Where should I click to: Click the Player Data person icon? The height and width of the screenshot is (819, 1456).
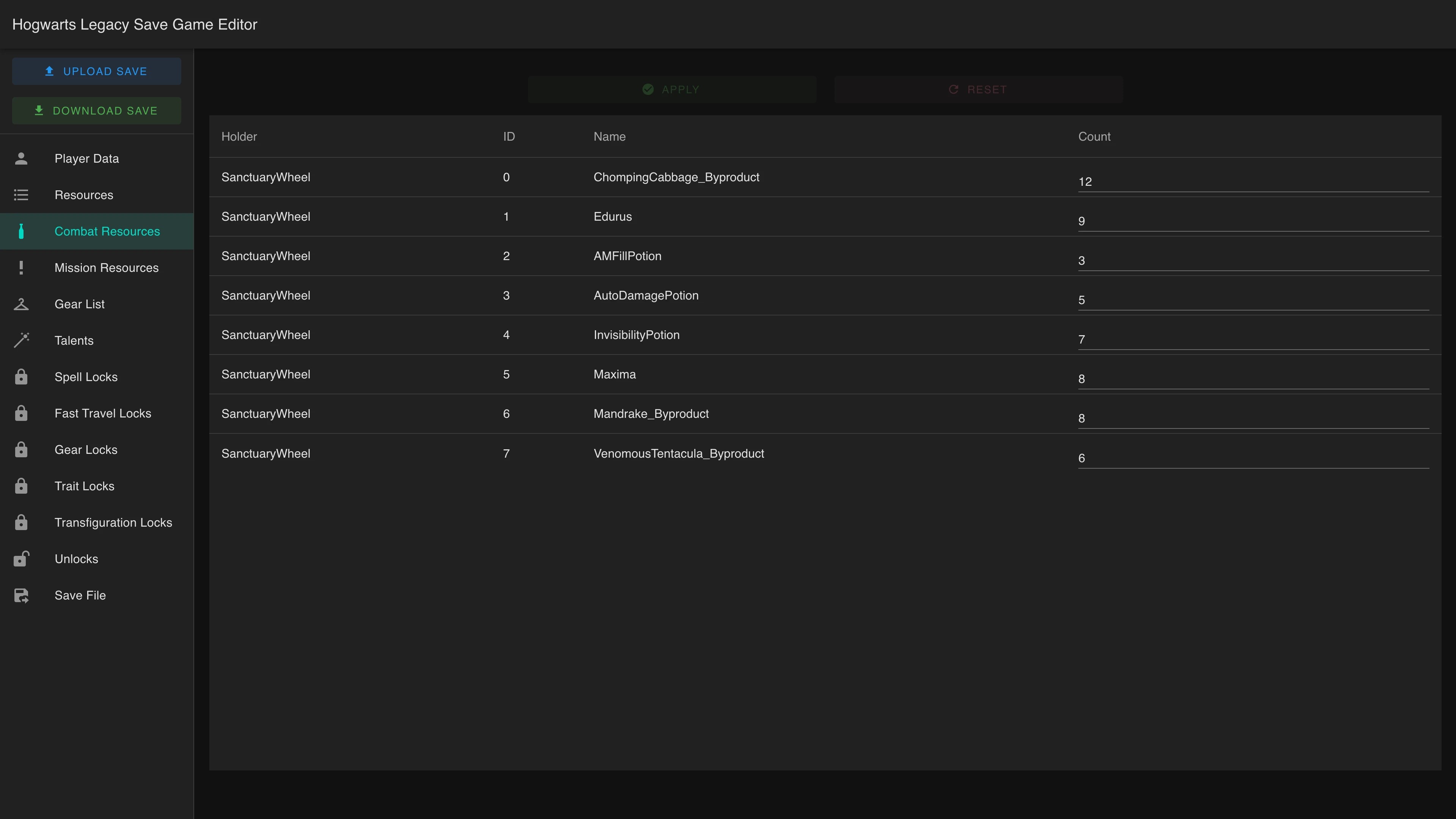21,159
